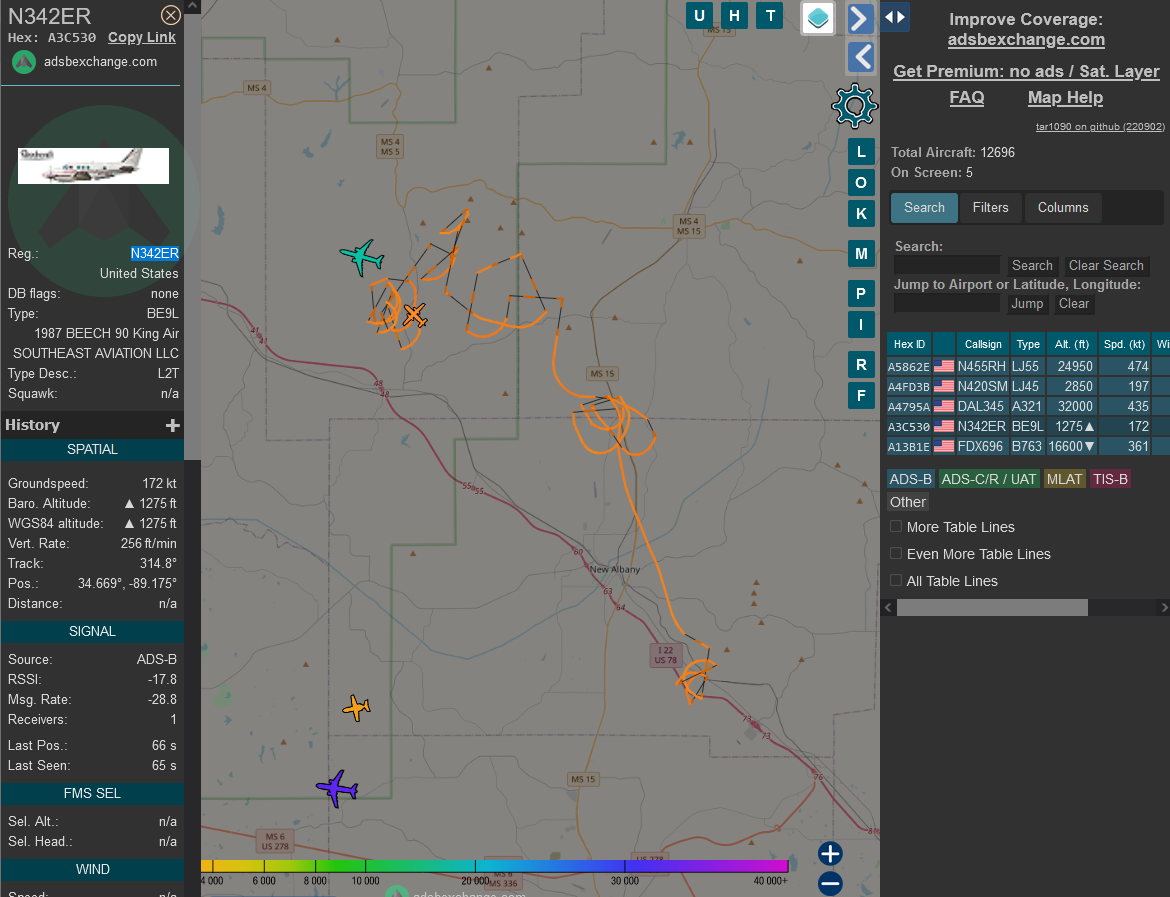Click the N342ER registration link
1170x897 pixels.
(x=154, y=254)
